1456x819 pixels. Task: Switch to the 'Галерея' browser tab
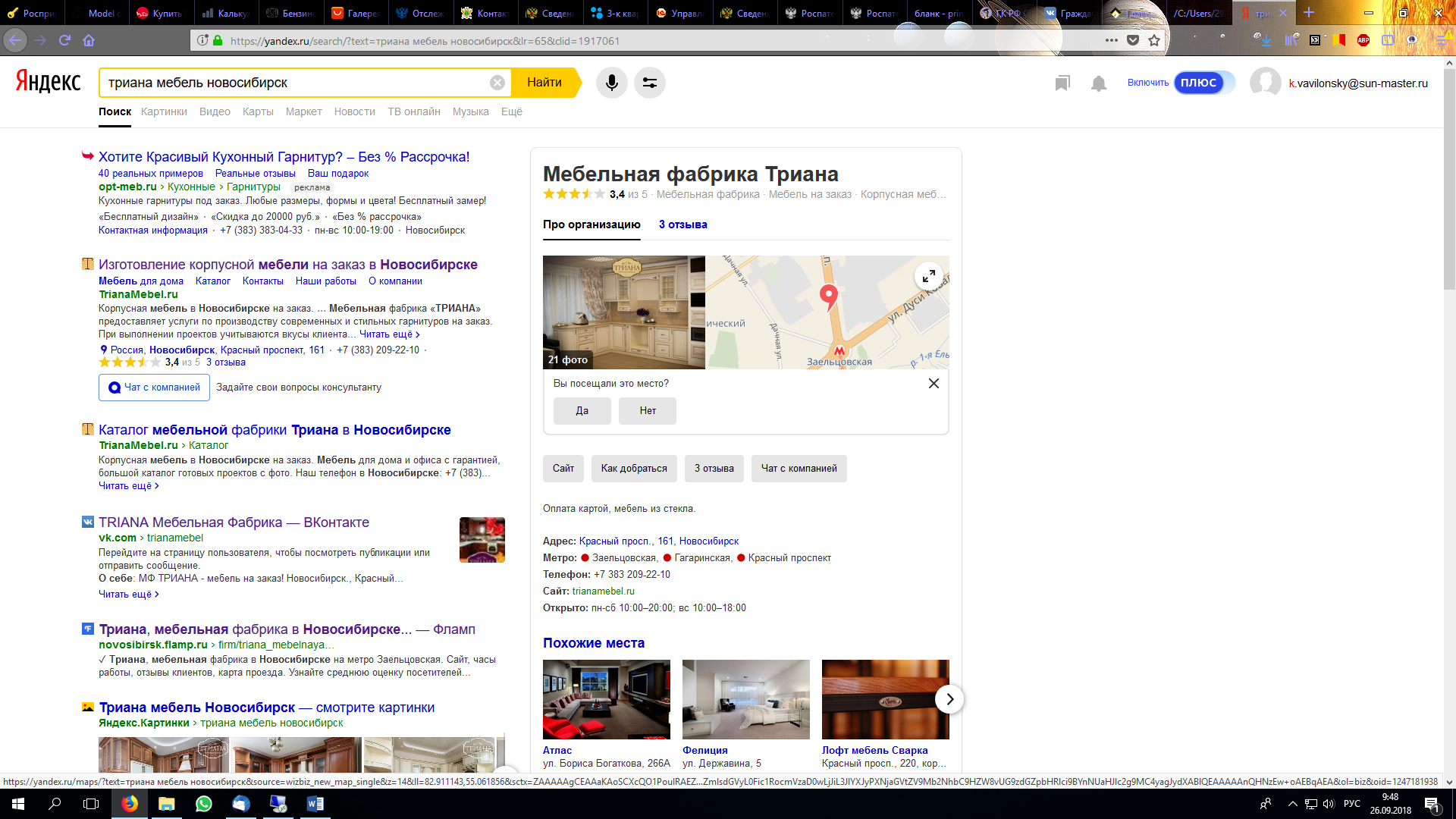357,13
